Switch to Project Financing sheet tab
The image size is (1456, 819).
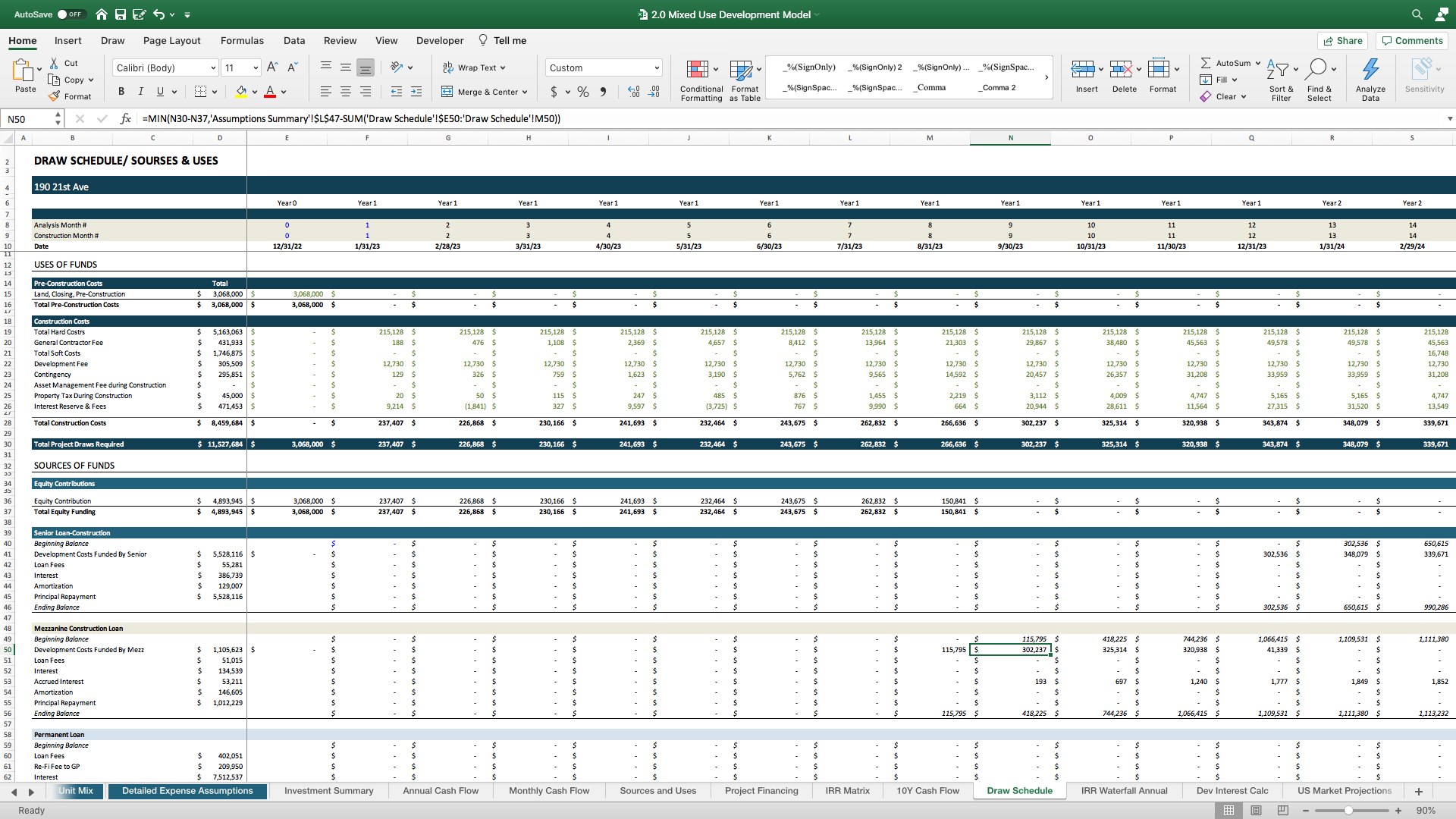coord(761,791)
